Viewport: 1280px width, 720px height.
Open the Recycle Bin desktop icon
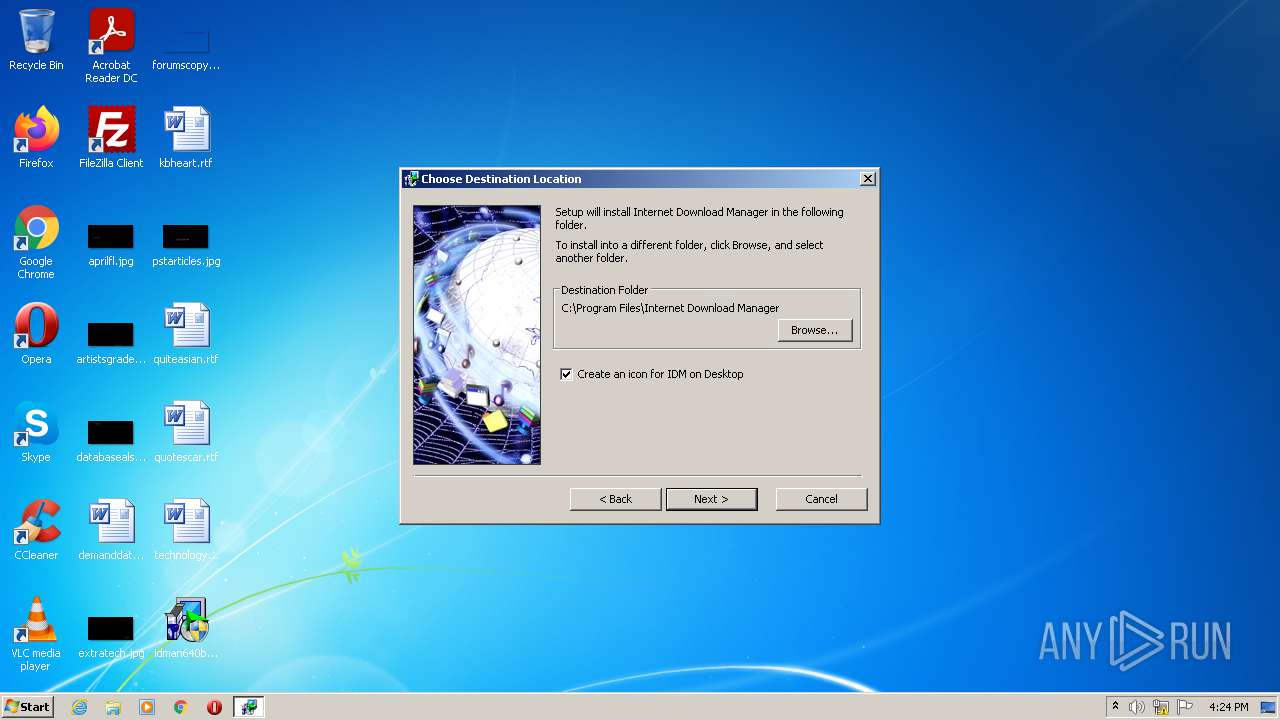(x=36, y=40)
